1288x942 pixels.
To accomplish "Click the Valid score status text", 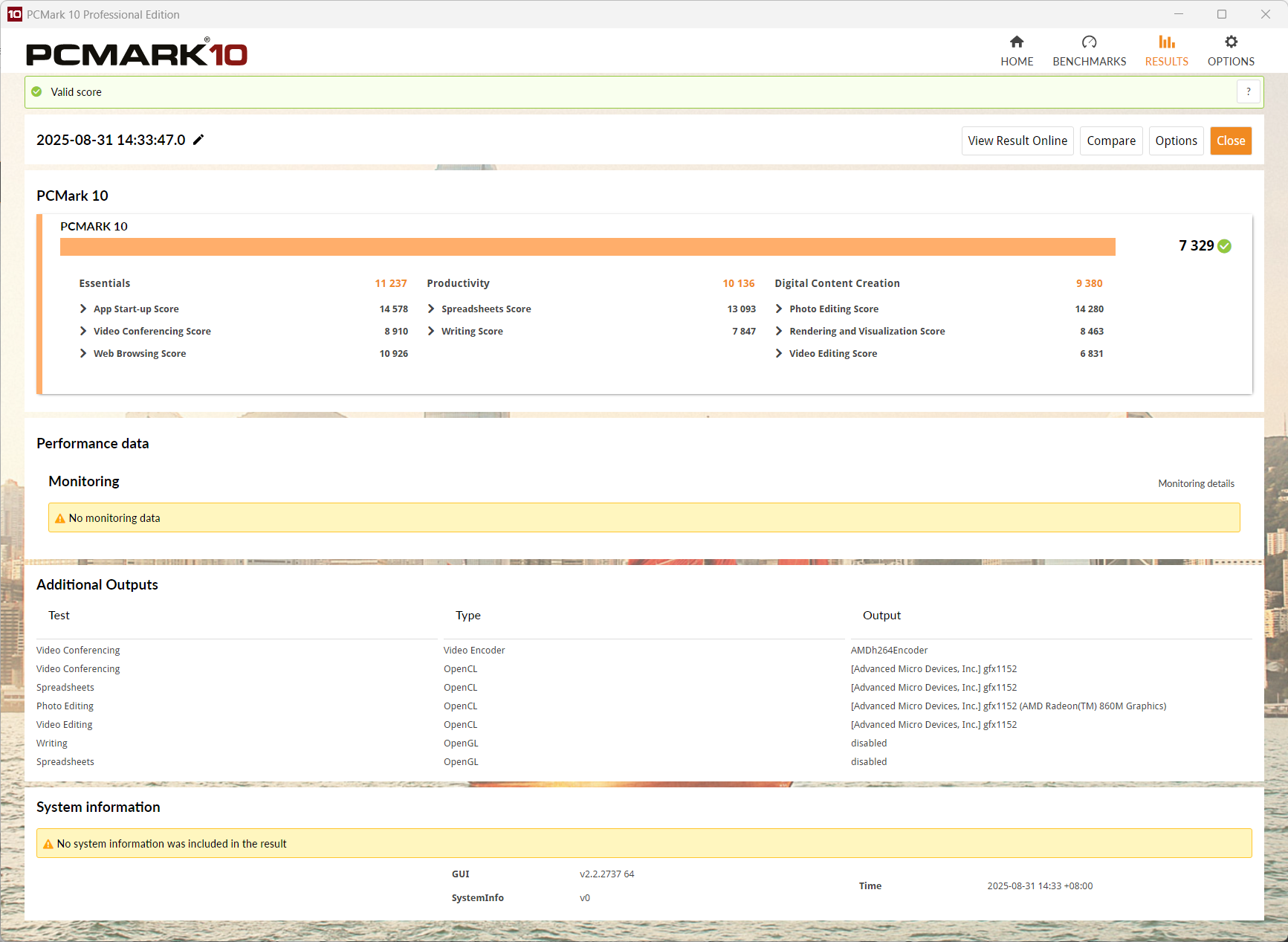I will point(77,92).
